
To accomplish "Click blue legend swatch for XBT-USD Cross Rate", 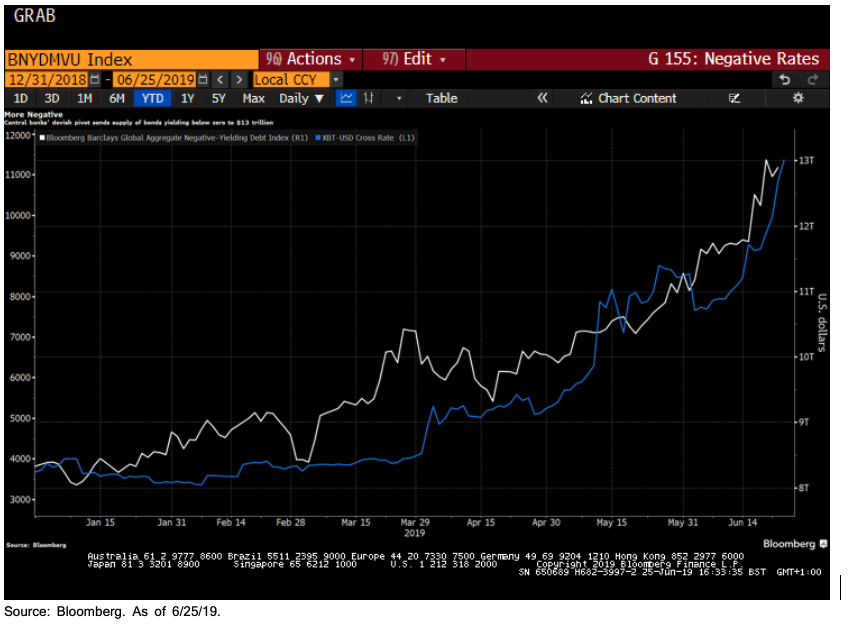I will [x=318, y=138].
